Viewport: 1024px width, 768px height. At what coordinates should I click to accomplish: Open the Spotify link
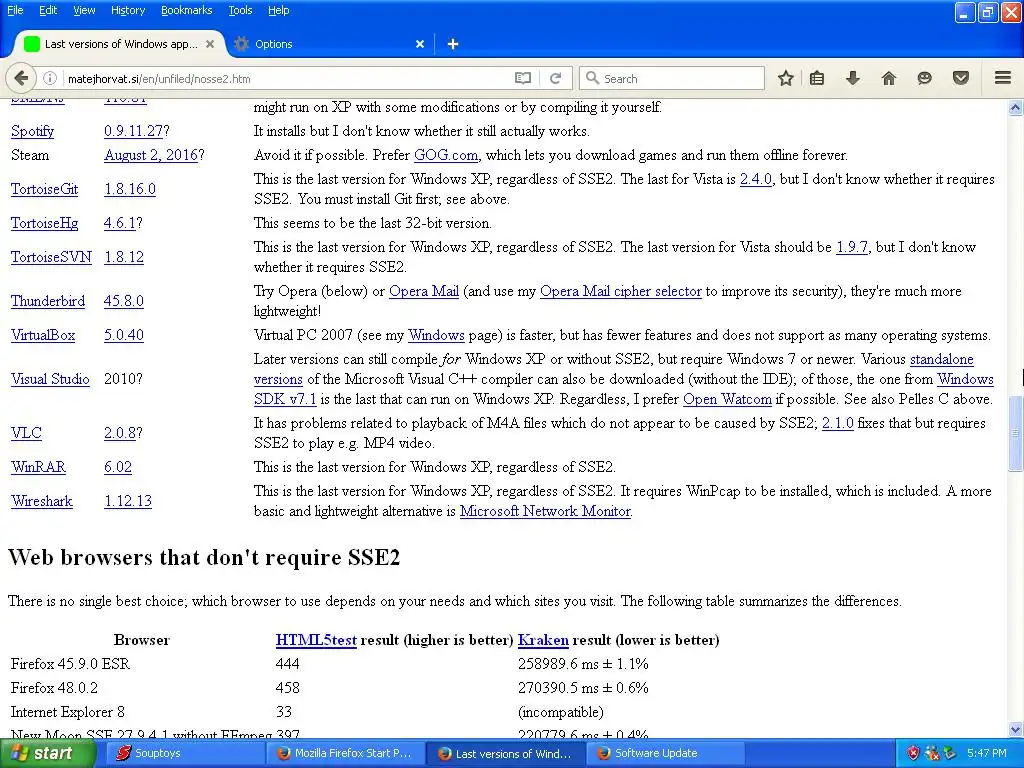(32, 131)
